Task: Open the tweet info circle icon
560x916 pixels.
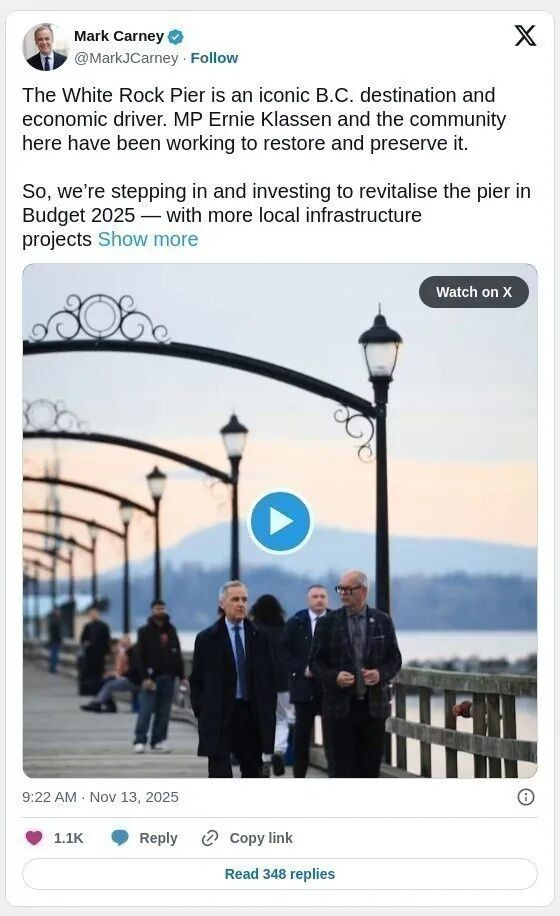Action: coord(526,797)
